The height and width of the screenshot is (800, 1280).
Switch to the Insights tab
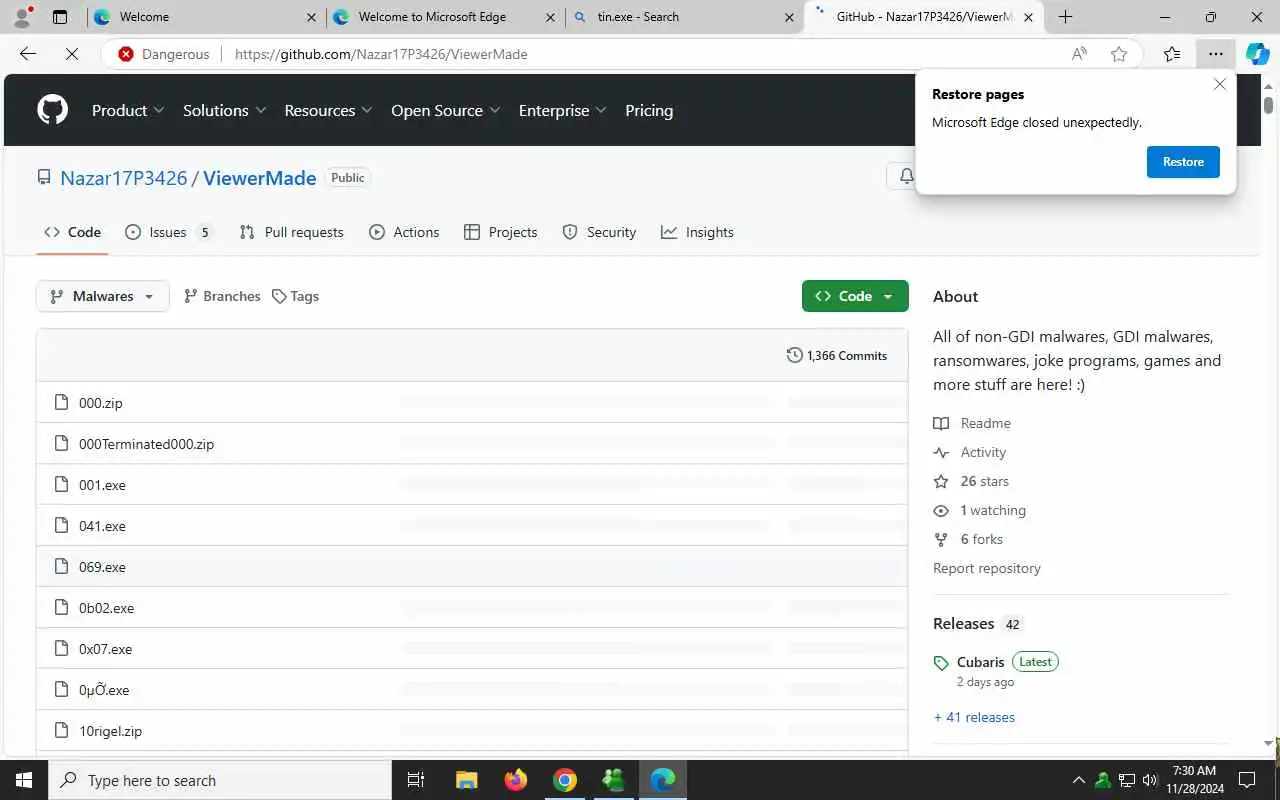tap(697, 232)
